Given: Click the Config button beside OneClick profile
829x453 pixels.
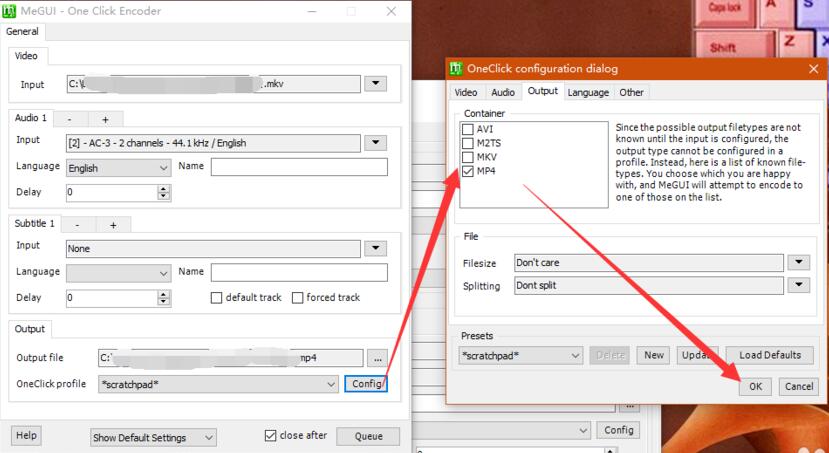Looking at the screenshot, I should click(366, 384).
